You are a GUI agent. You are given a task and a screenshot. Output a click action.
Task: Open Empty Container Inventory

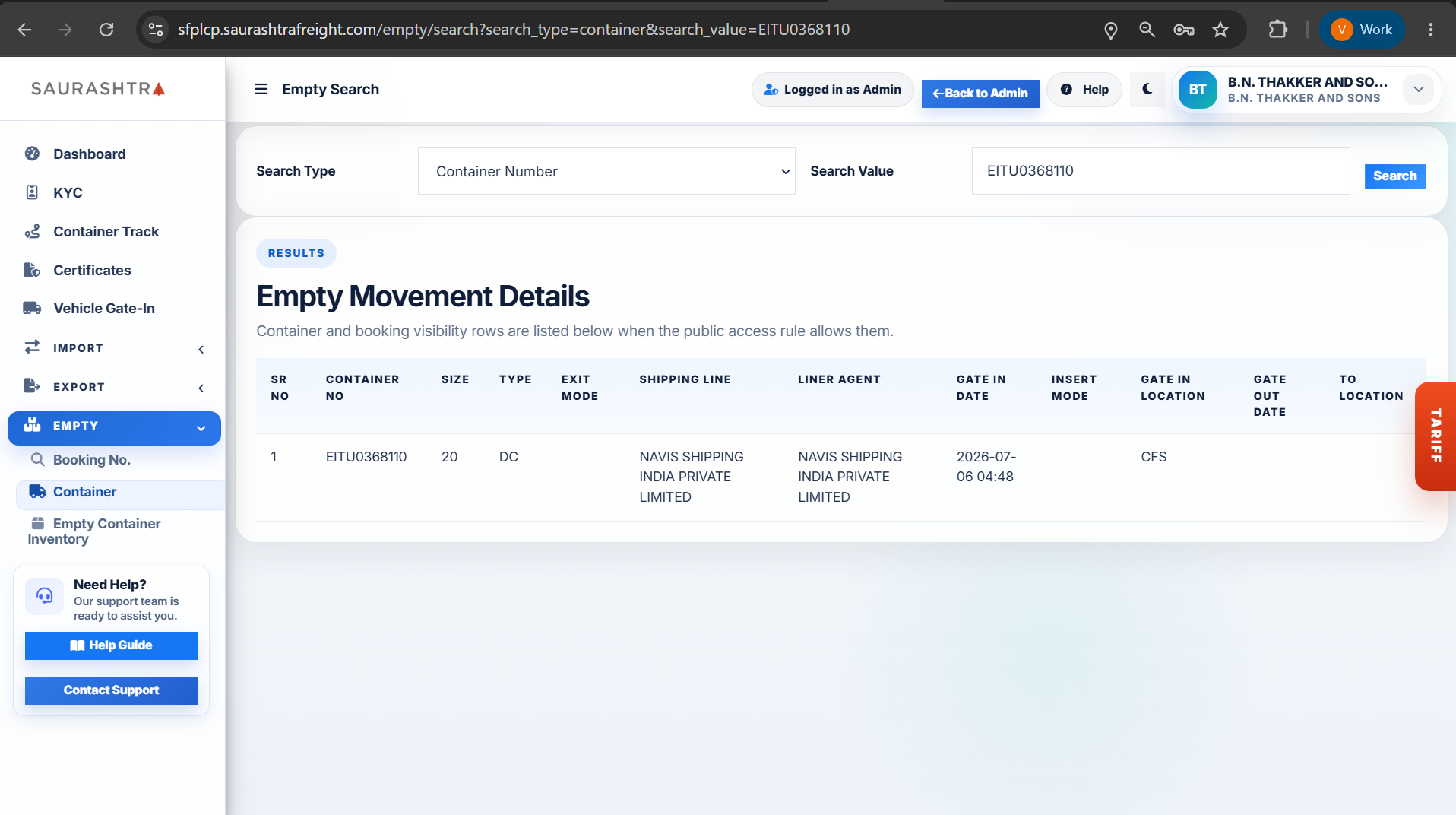[94, 531]
